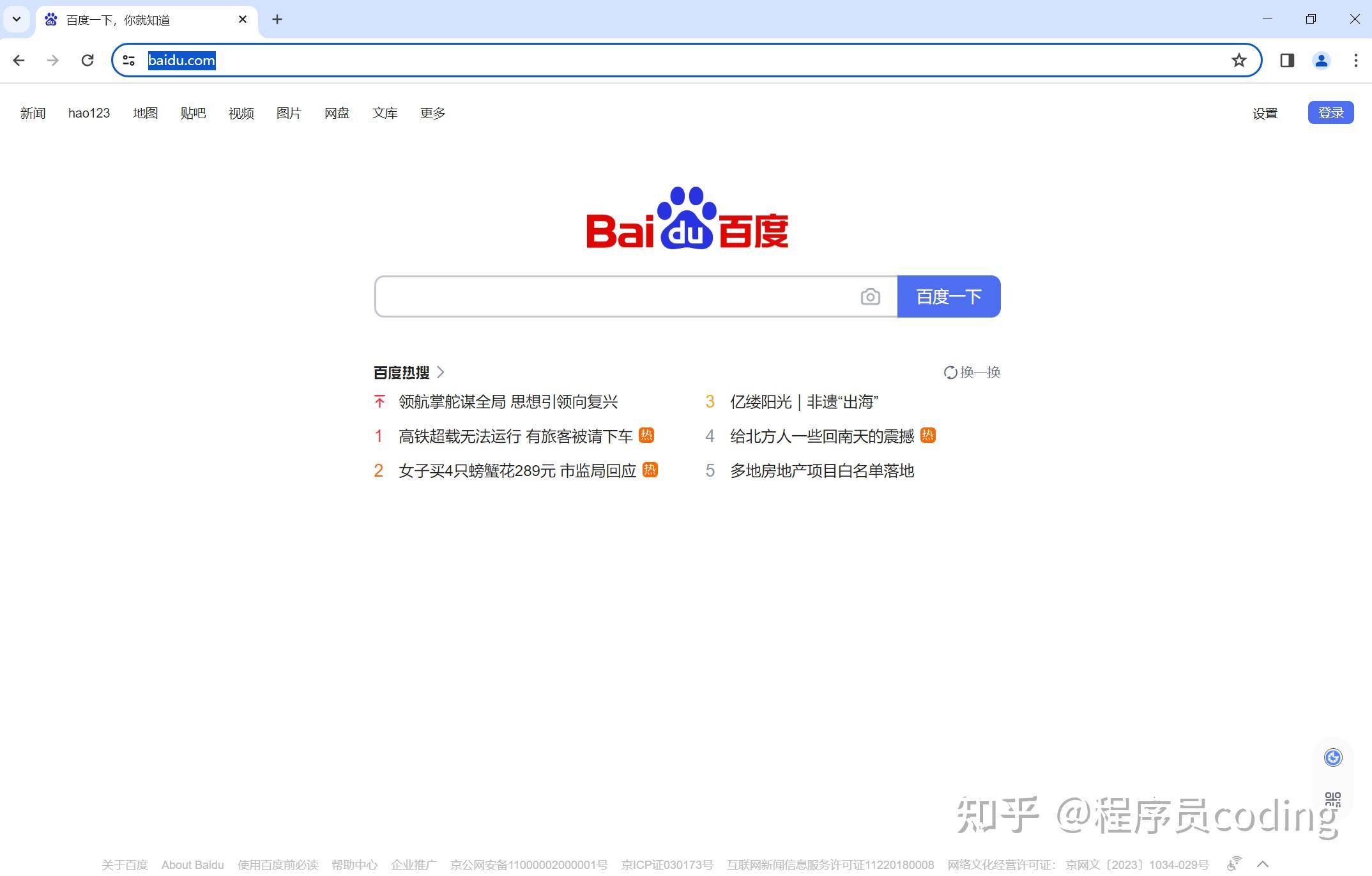Click the browser forward arrow
The height and width of the screenshot is (876, 1372).
[x=53, y=60]
